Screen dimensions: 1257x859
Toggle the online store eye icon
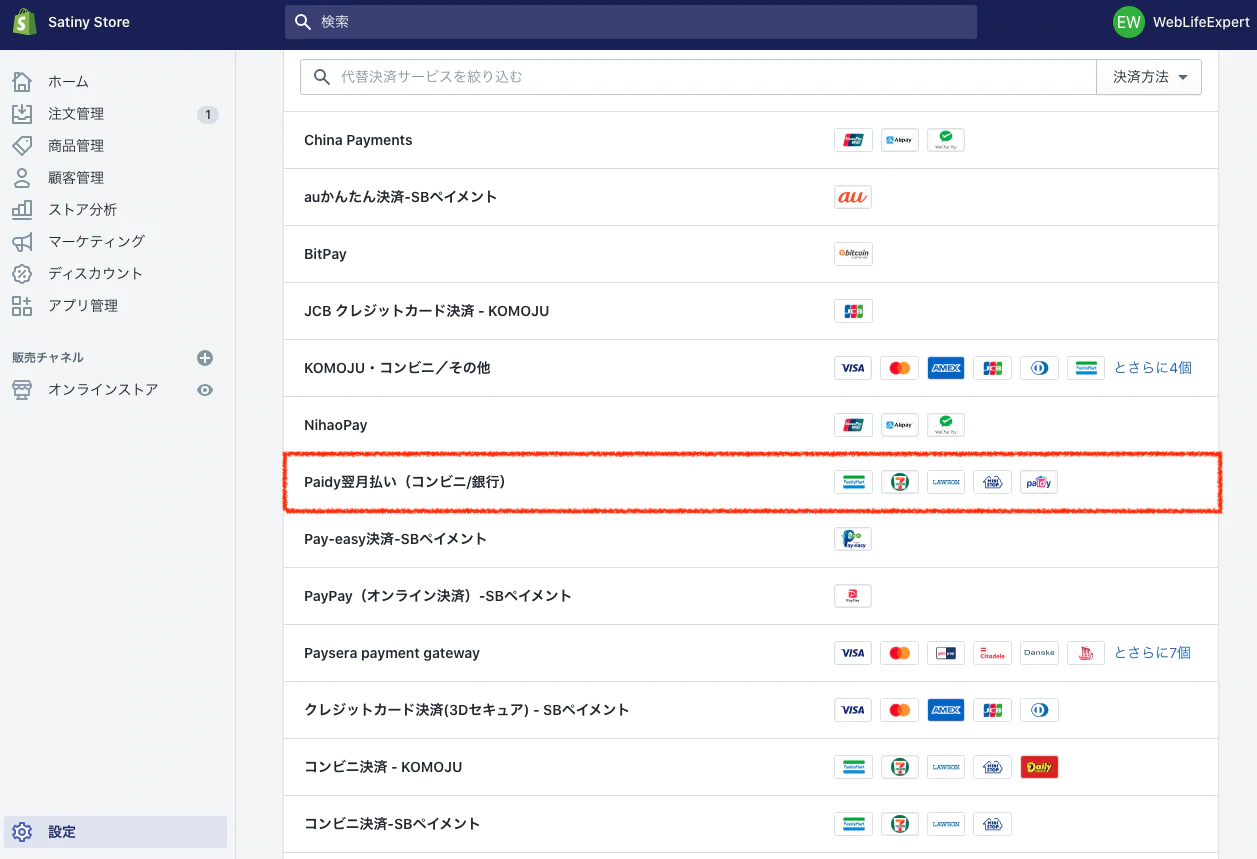point(205,390)
